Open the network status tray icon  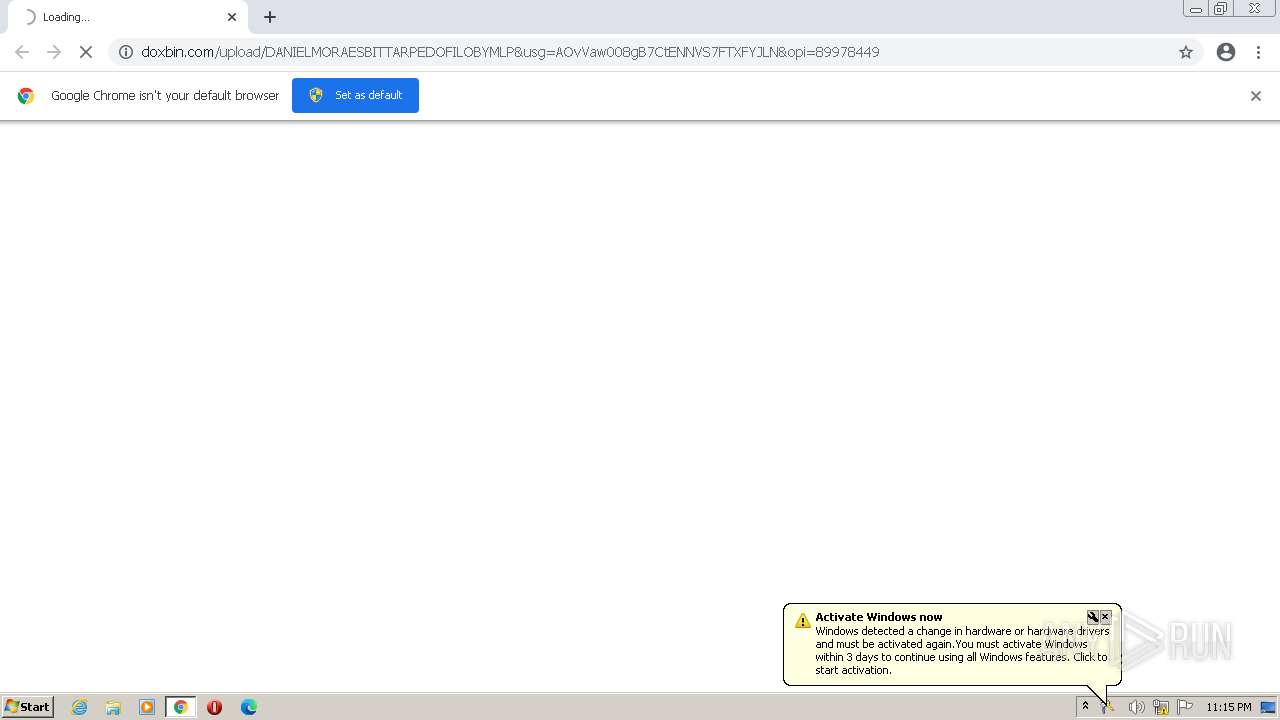tap(1161, 707)
